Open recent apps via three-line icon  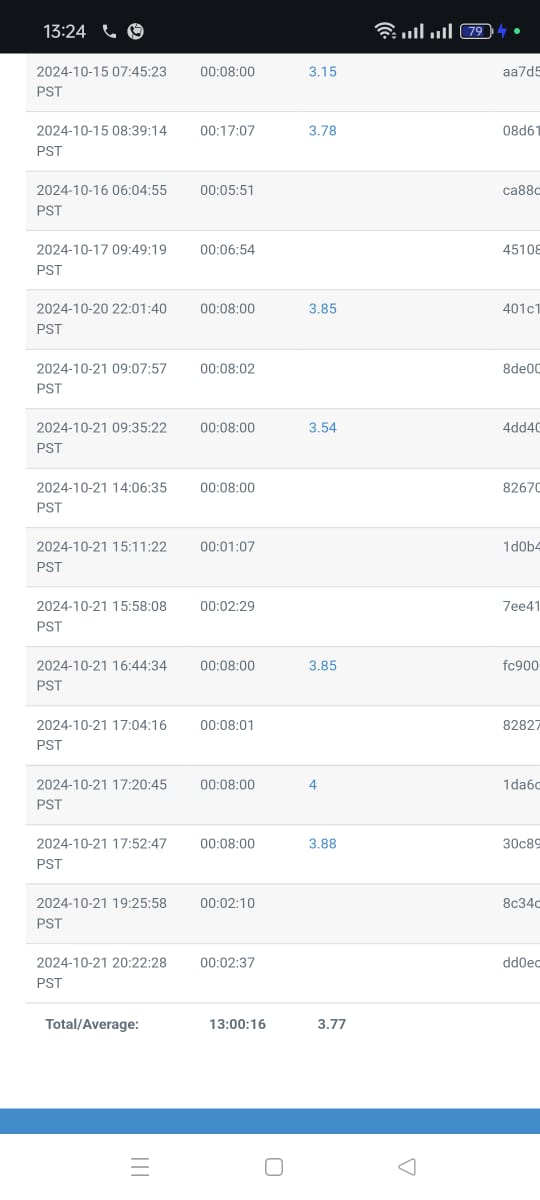tap(140, 1166)
